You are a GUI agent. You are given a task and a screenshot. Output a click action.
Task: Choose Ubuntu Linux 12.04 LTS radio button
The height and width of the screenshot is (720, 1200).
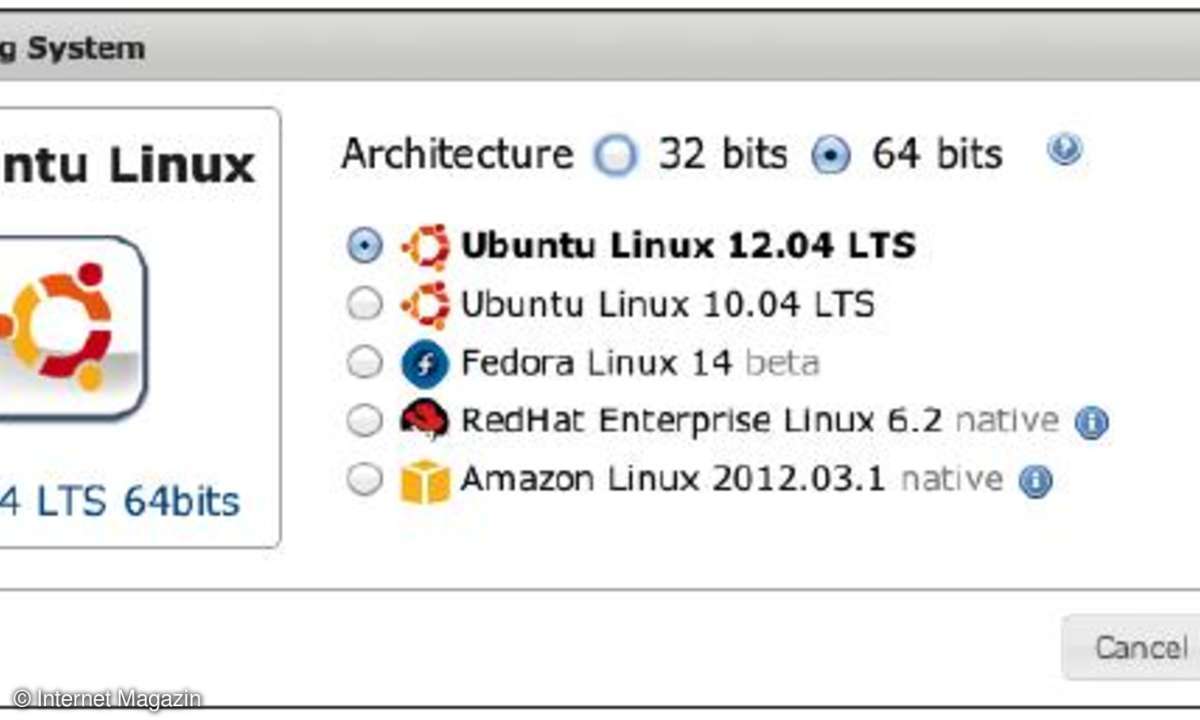click(365, 246)
